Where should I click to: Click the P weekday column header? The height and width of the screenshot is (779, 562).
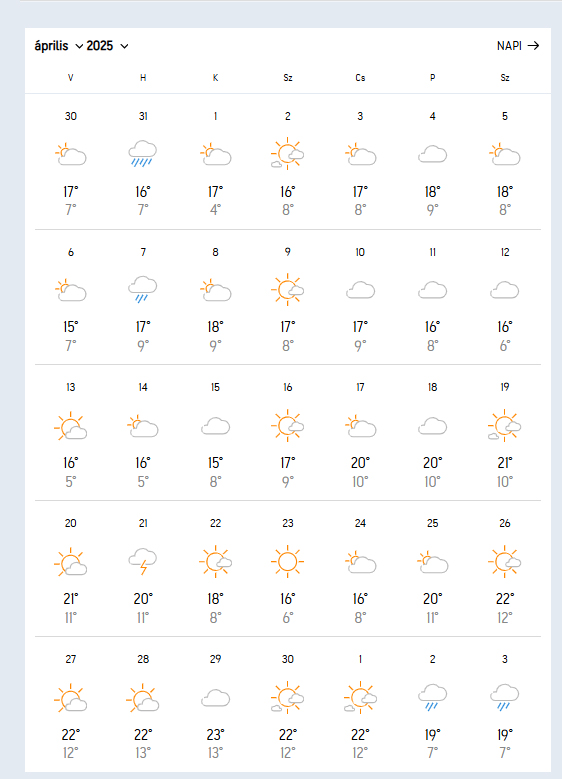432,78
